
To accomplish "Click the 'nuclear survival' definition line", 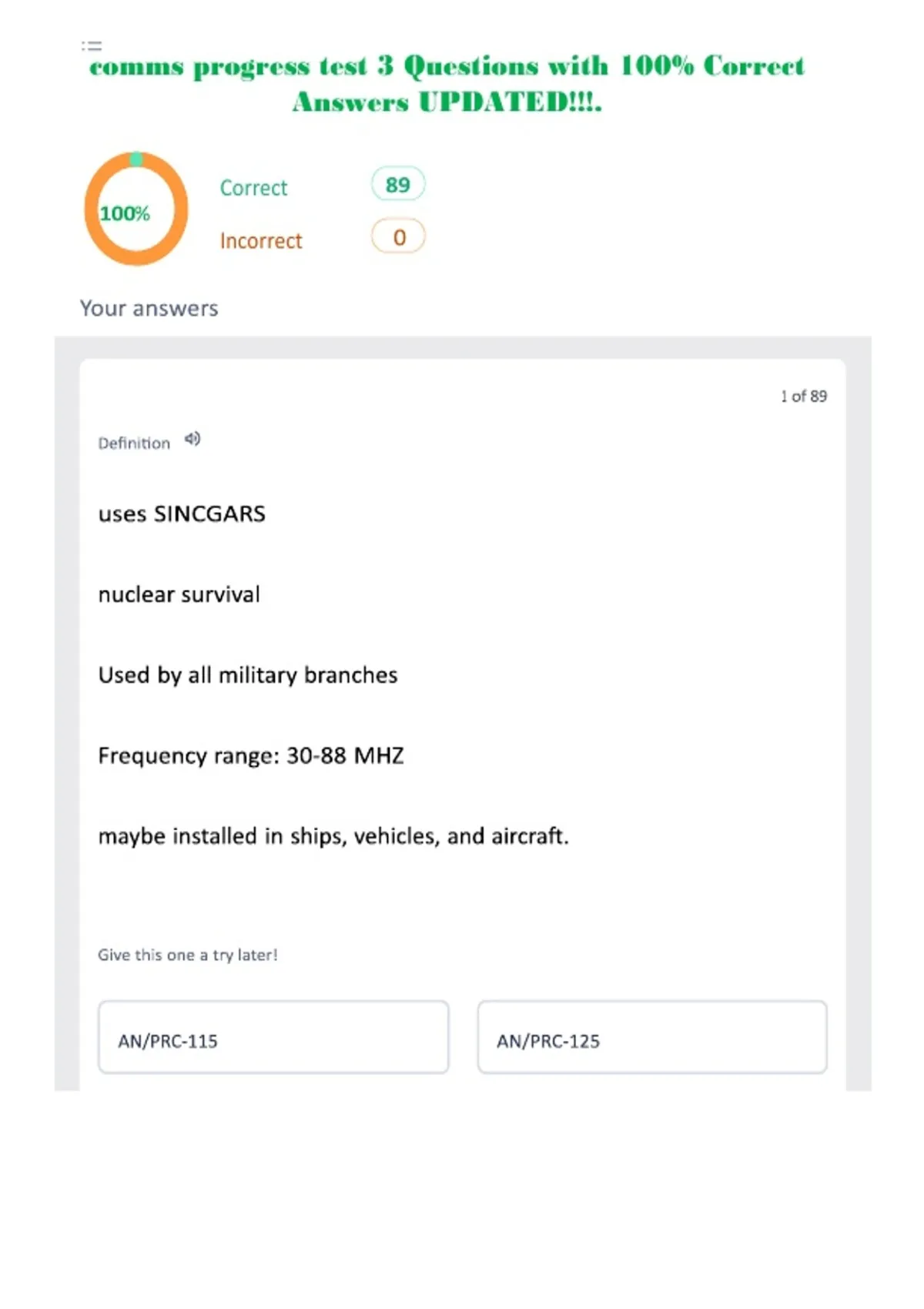I will pyautogui.click(x=179, y=594).
